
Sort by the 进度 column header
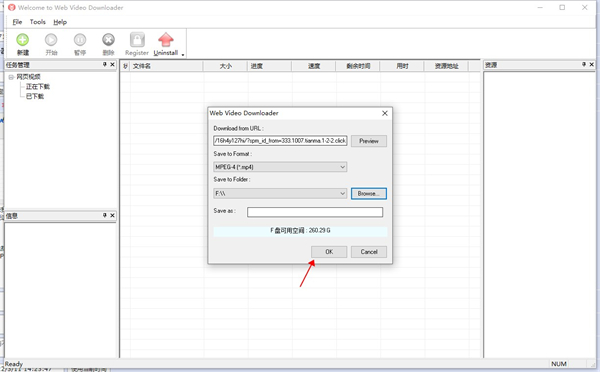tap(270, 66)
